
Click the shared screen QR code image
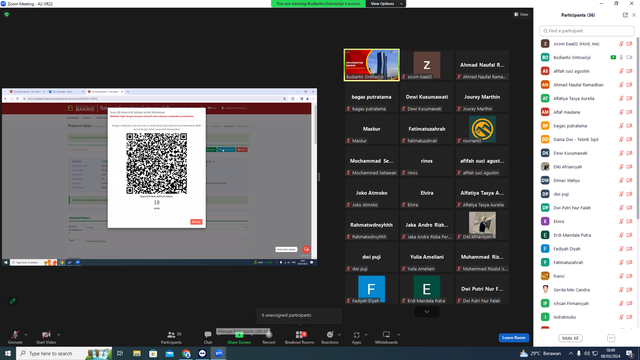coord(156,163)
